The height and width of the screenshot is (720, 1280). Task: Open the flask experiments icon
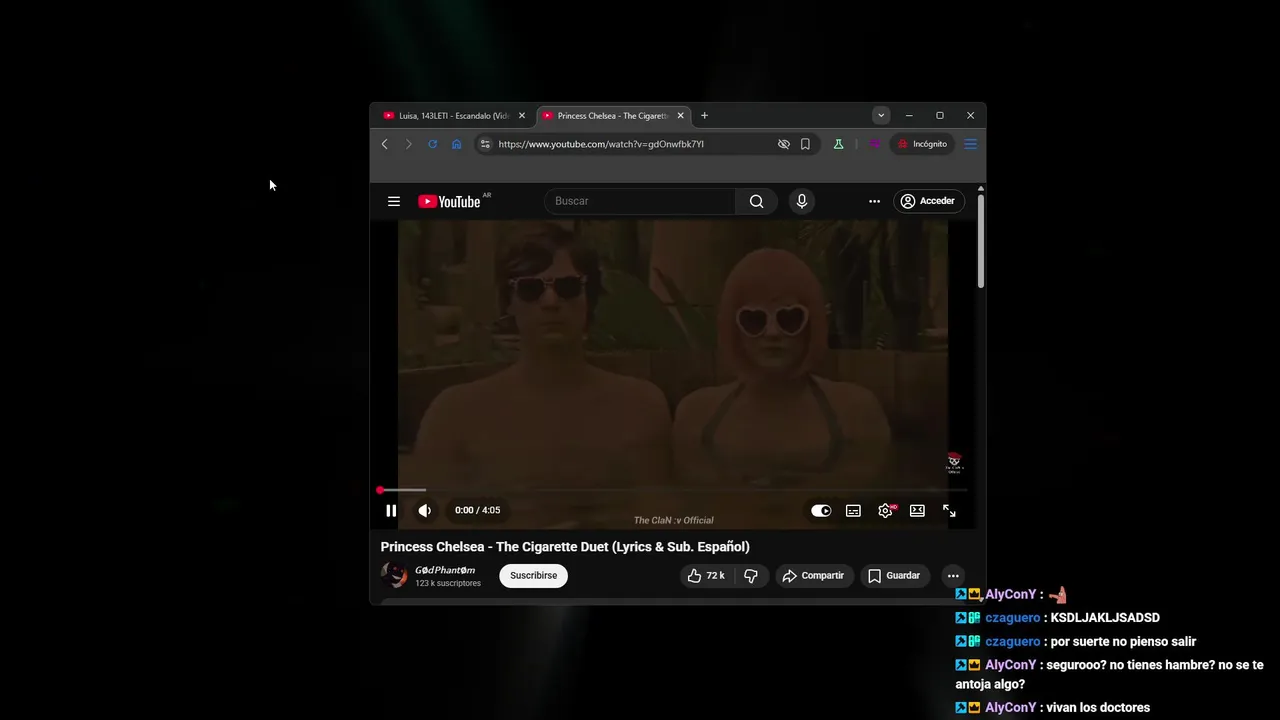point(838,144)
